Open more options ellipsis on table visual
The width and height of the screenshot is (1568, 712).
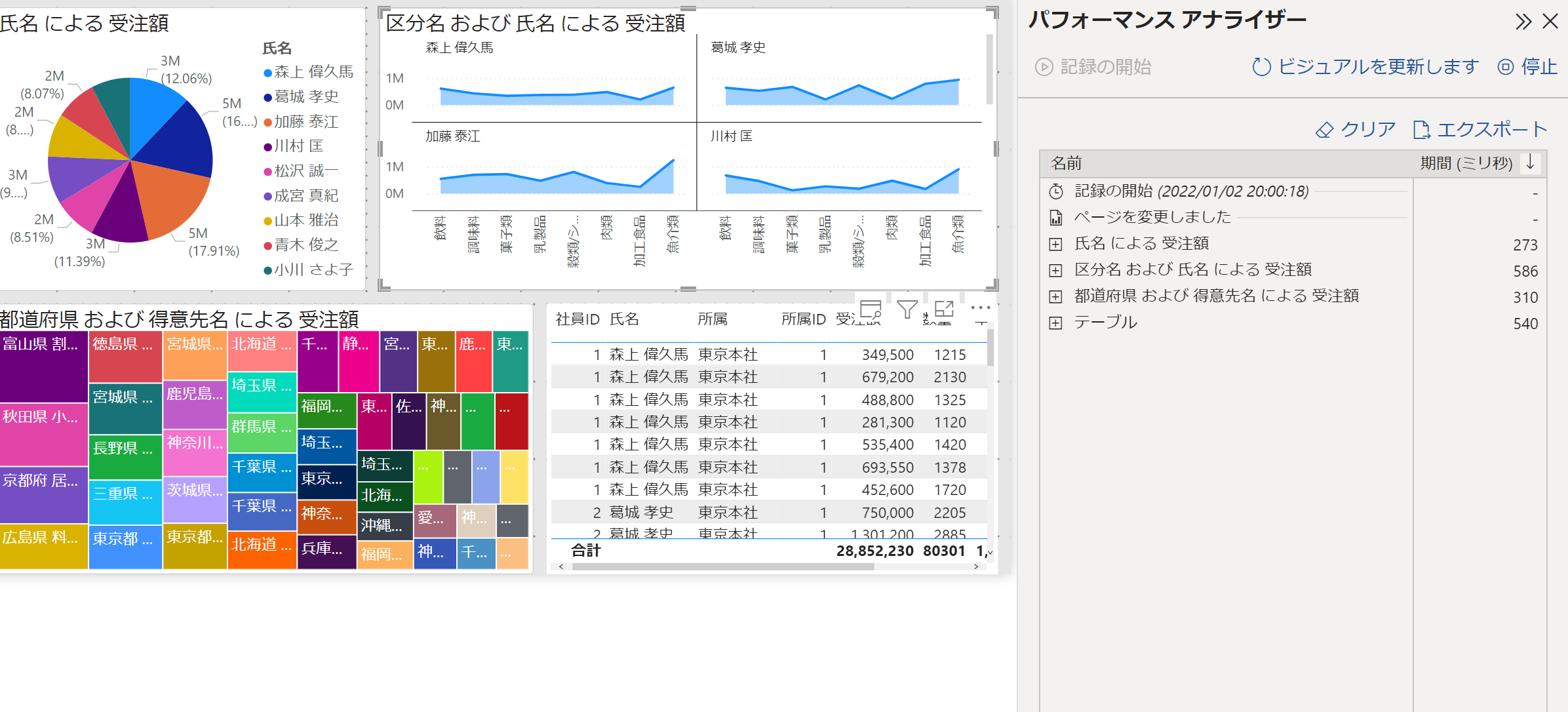[x=980, y=307]
